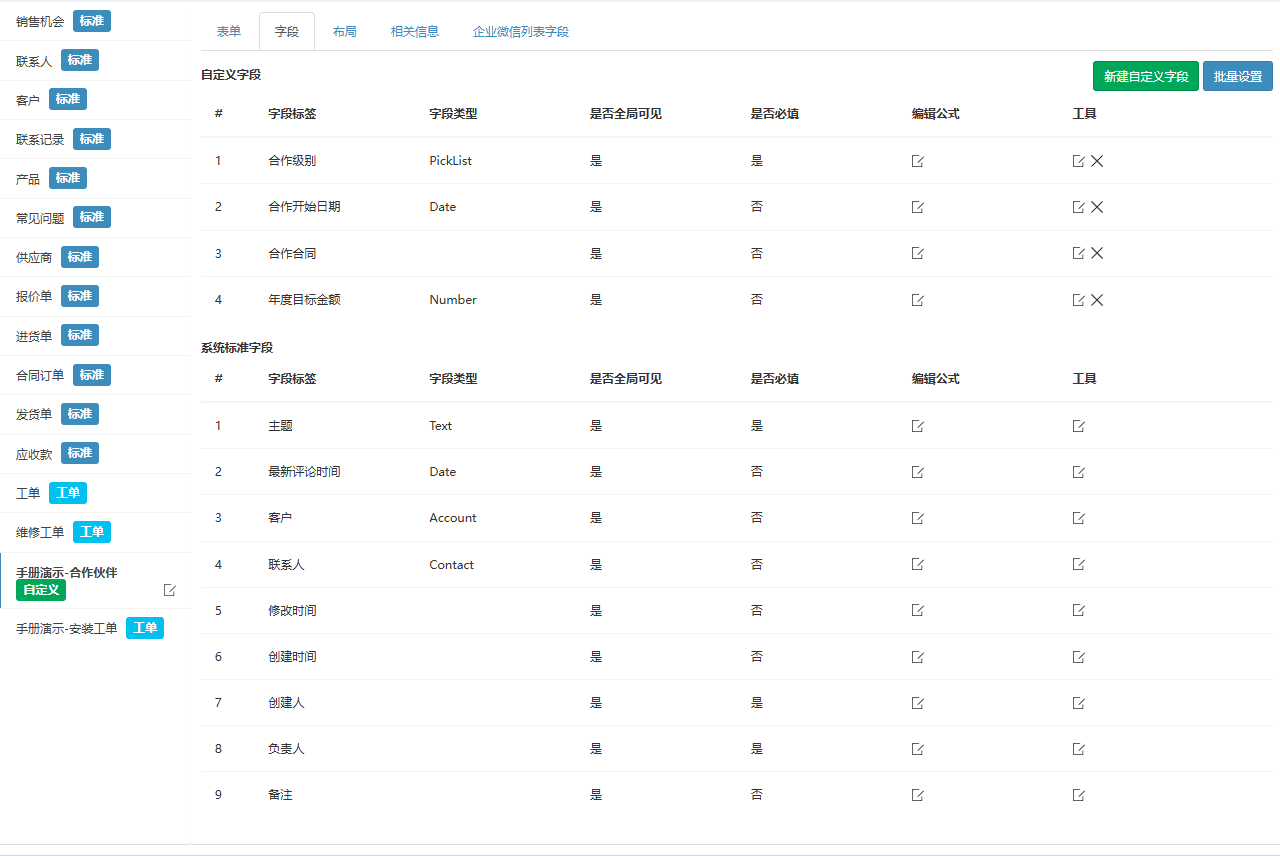
Task: Click the 新建自定义字段 button
Action: (1146, 76)
